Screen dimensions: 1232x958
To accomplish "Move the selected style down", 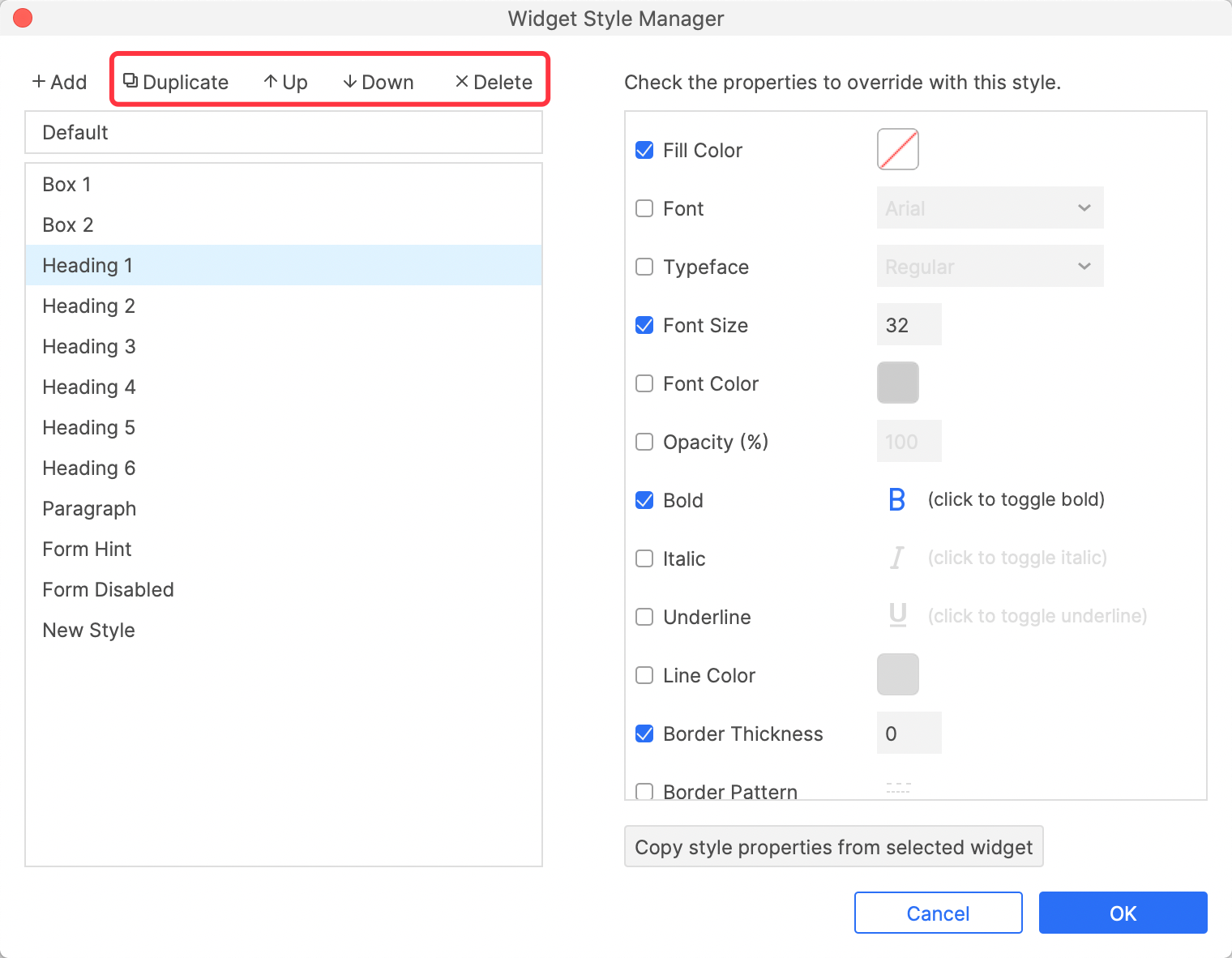I will [x=378, y=82].
